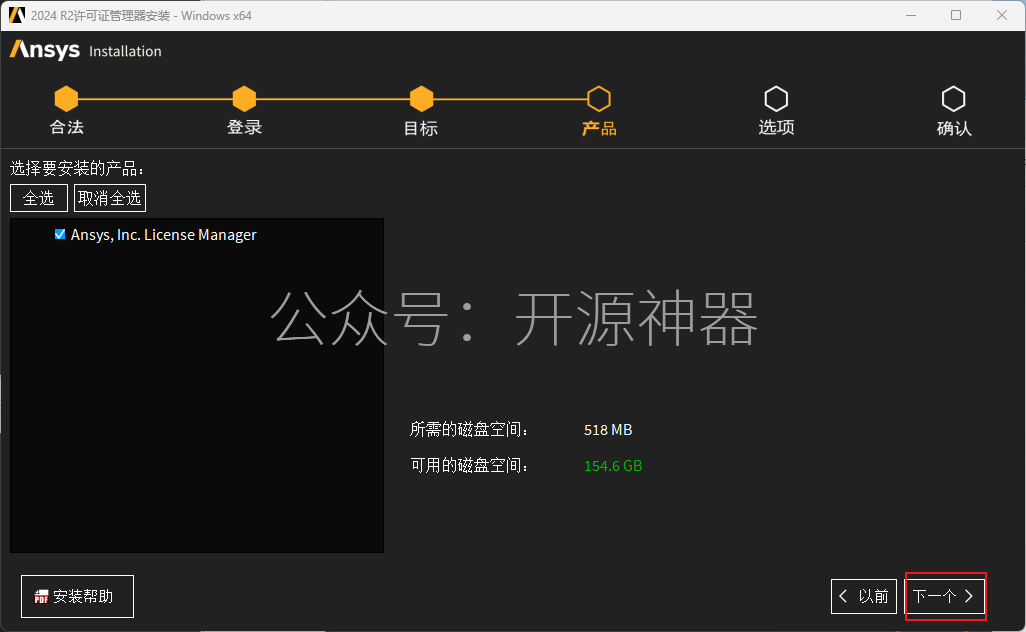Uncheck the Ansys, Inc. License Manager checkbox
The width and height of the screenshot is (1026, 632).
(x=60, y=234)
